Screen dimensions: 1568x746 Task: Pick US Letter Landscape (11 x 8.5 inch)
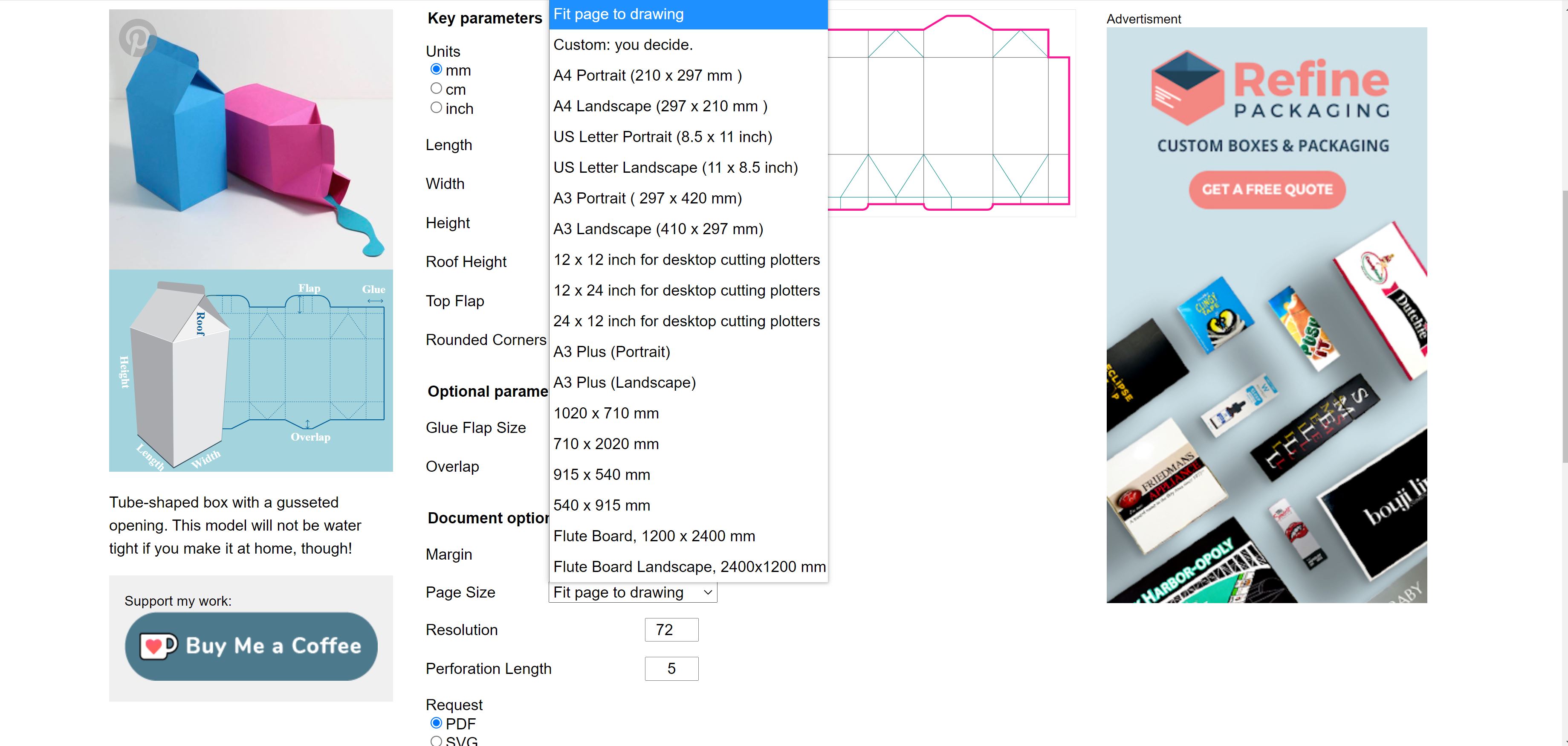pos(688,168)
